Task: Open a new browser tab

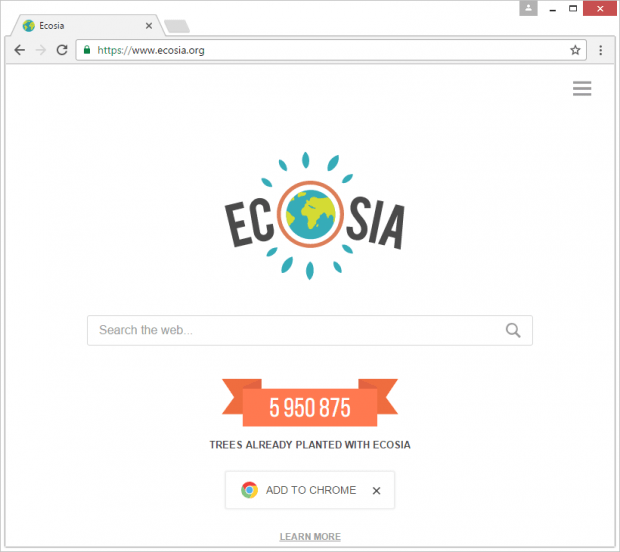Action: pos(177,26)
